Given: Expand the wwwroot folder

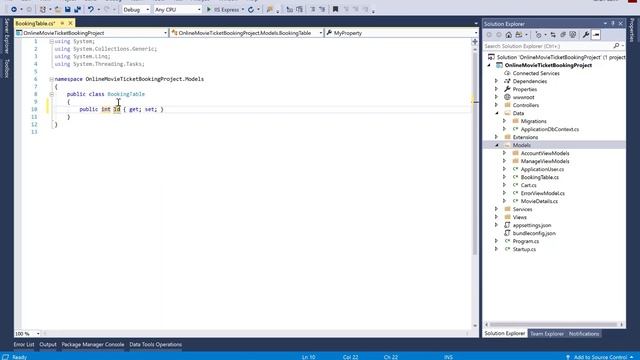Looking at the screenshot, I should point(496,97).
